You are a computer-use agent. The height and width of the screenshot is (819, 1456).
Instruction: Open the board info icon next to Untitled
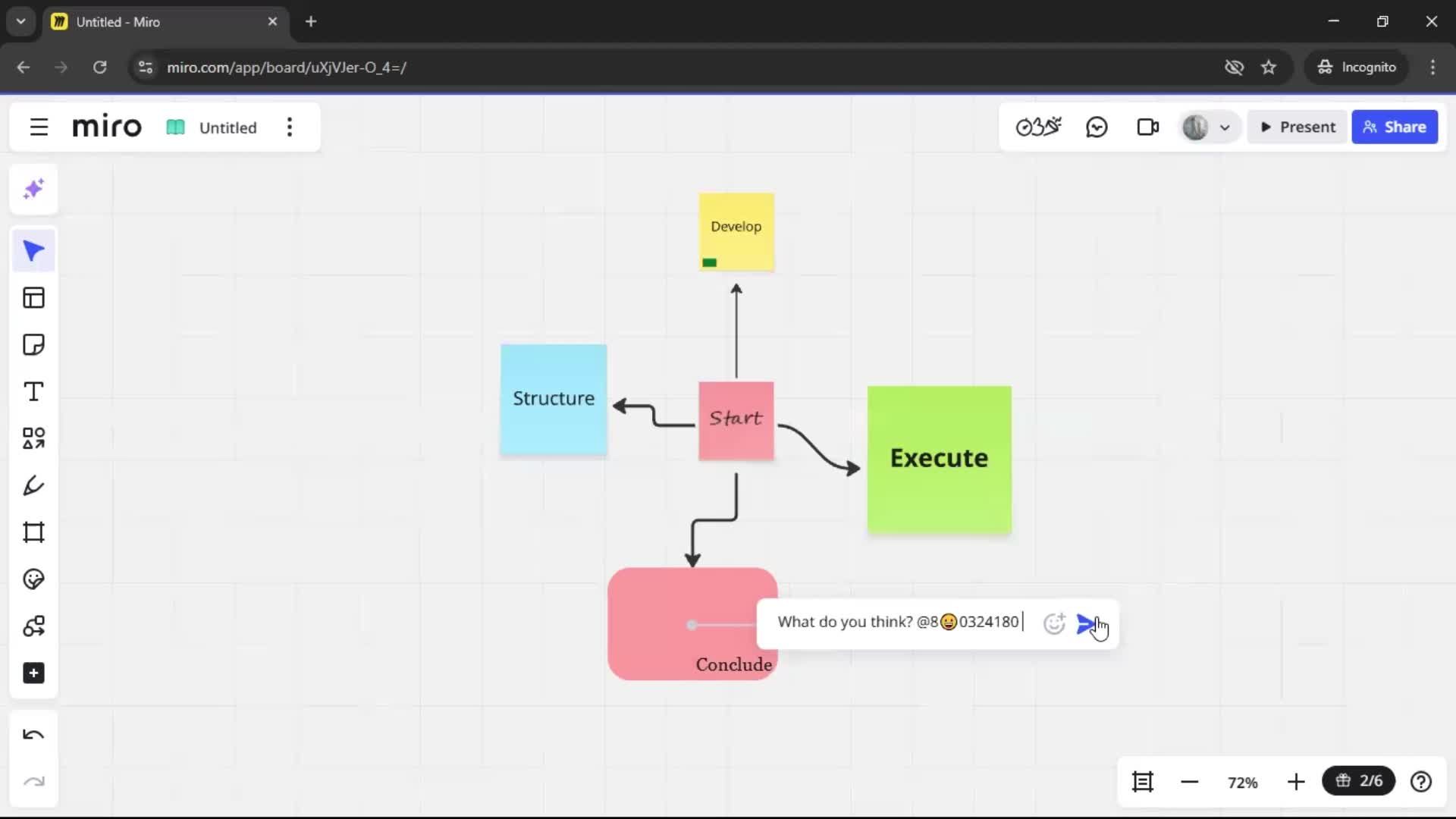(175, 127)
